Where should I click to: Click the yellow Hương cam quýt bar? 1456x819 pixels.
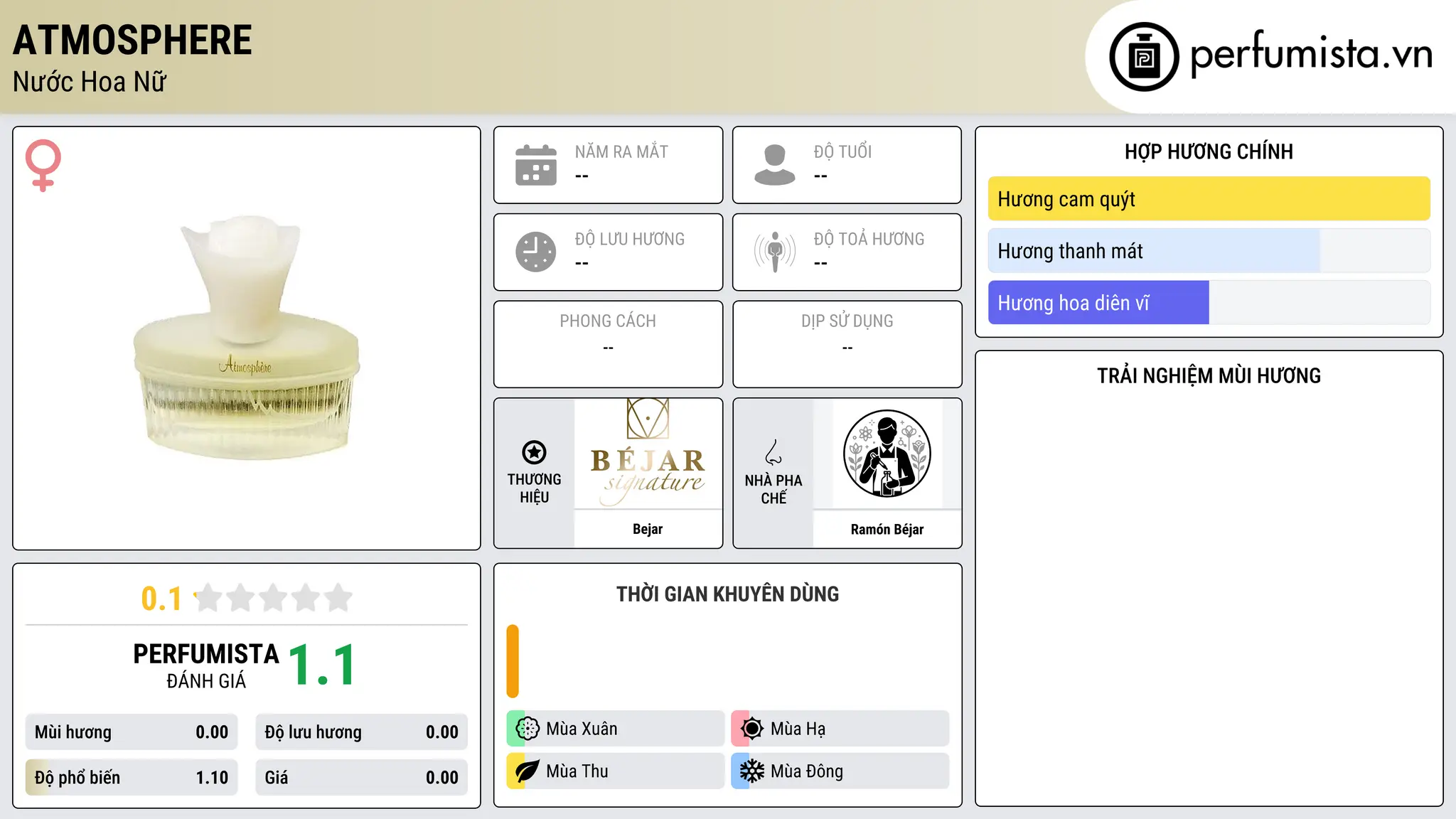(x=1209, y=199)
